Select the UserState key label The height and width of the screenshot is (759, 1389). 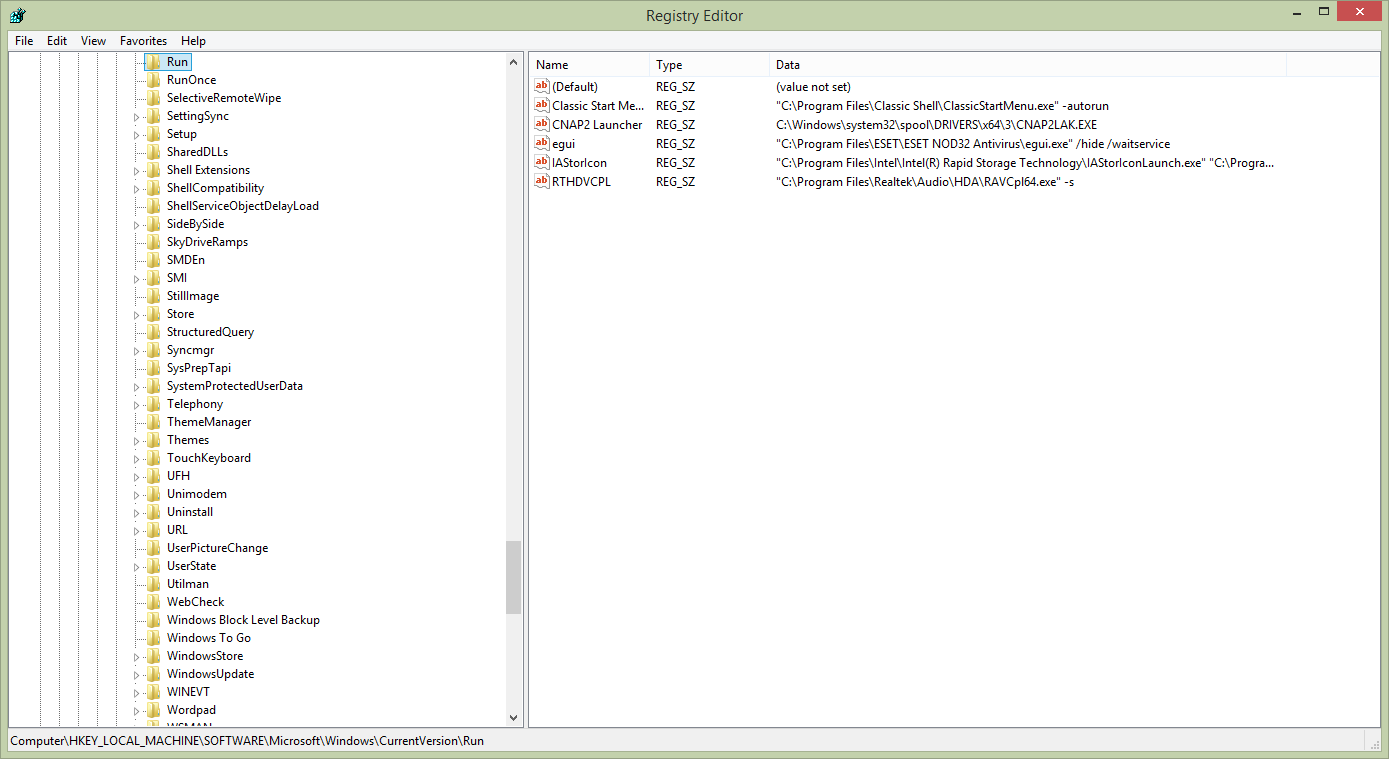pos(191,566)
